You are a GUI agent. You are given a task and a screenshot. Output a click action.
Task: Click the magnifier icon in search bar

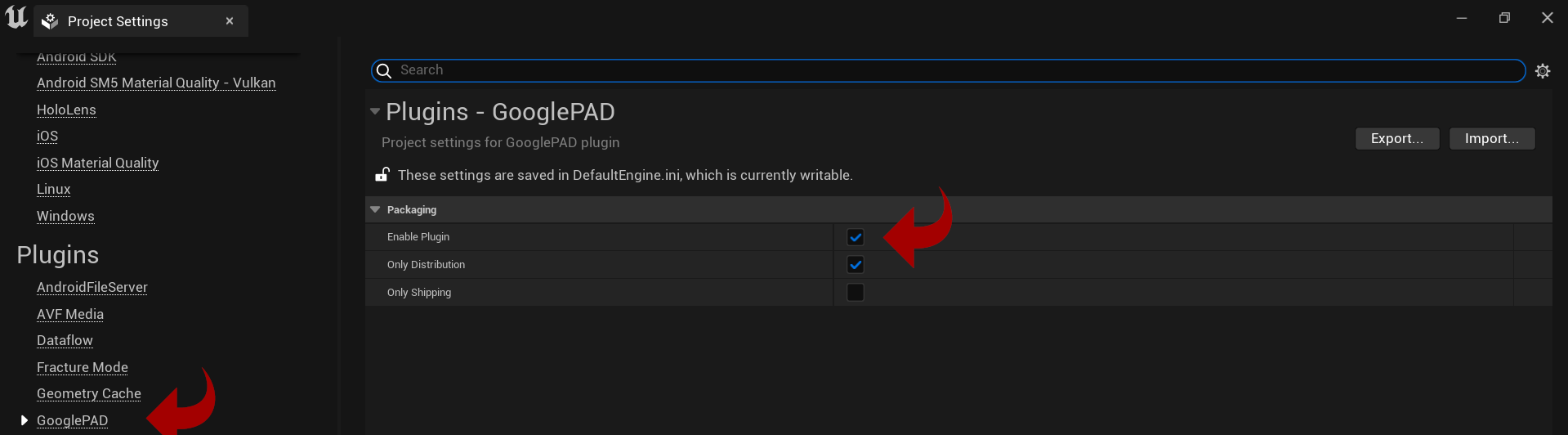coord(384,71)
